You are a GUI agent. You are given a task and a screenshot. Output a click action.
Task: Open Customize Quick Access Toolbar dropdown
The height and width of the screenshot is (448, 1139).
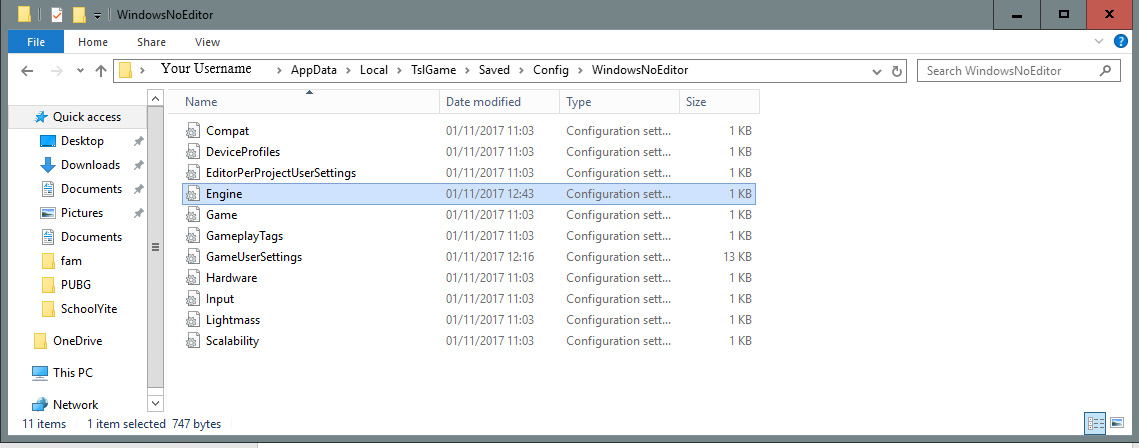(97, 15)
